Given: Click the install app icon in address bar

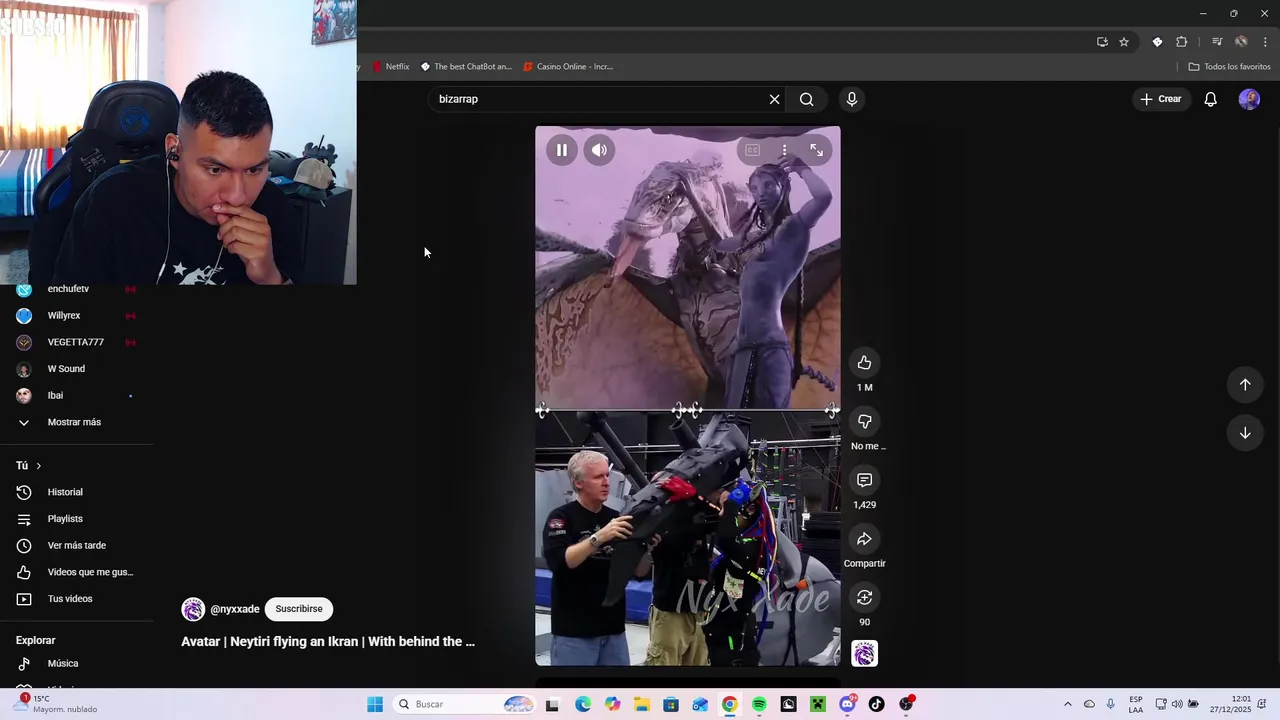Looking at the screenshot, I should [x=1102, y=42].
